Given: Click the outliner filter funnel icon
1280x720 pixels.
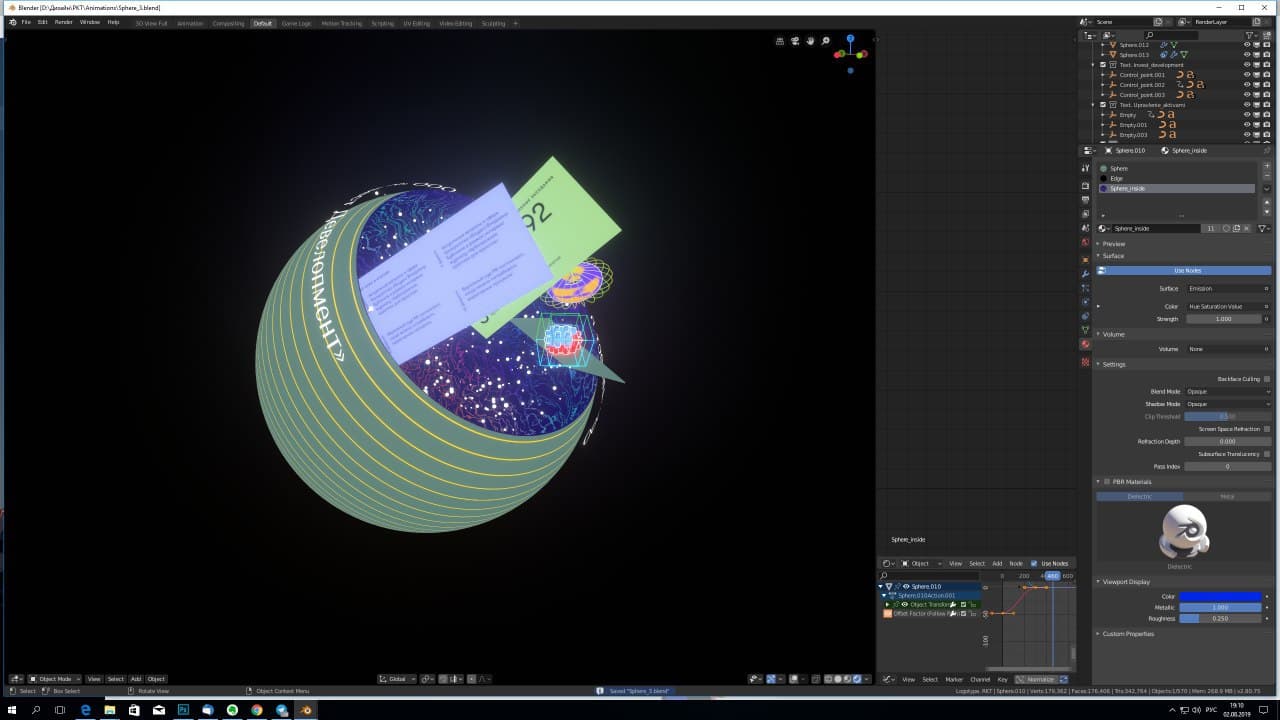Looking at the screenshot, I should tap(1250, 35).
